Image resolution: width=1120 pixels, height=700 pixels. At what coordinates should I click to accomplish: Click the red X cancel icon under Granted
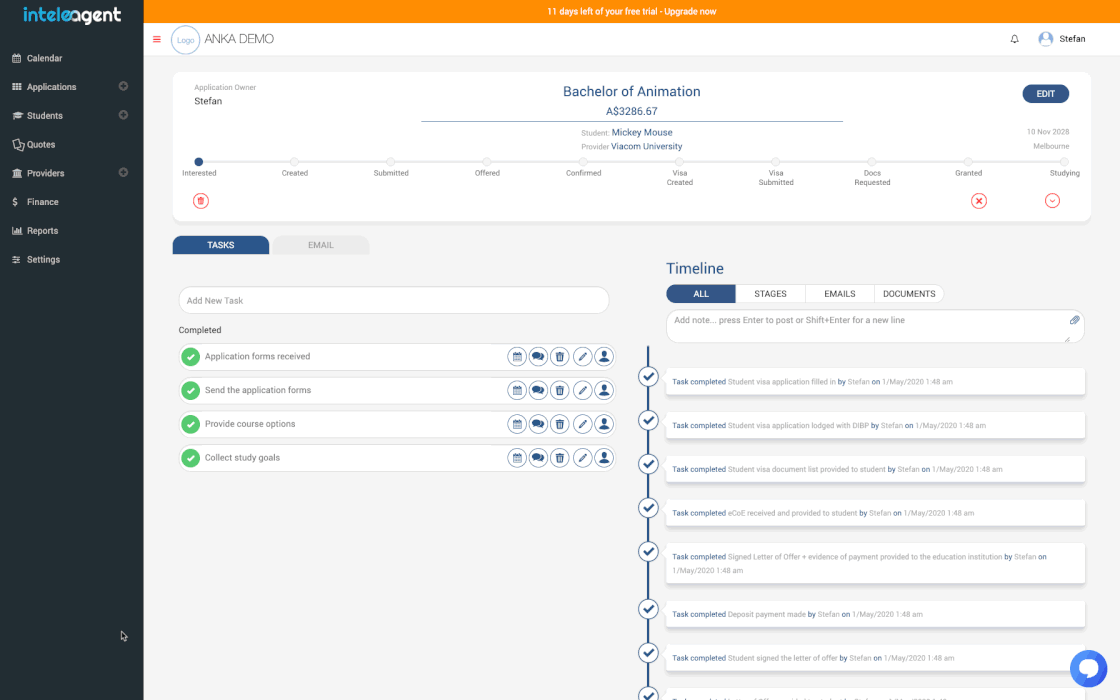coord(979,201)
